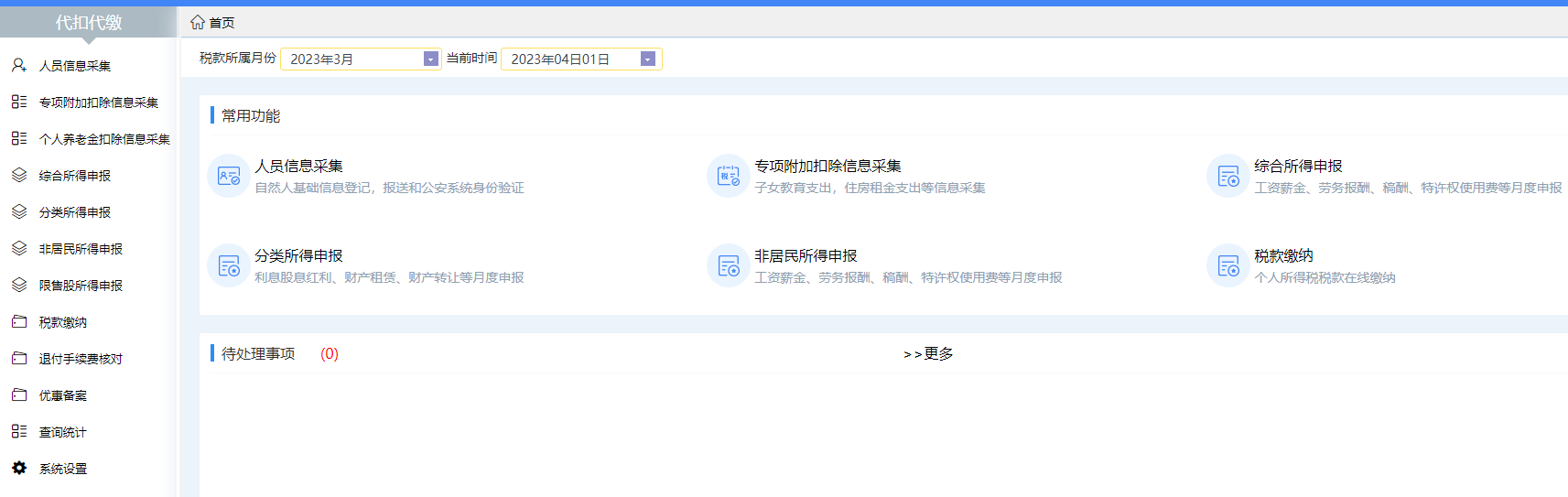Click the list icon beside 查询统计
Image resolution: width=1568 pixels, height=497 pixels.
[x=19, y=431]
